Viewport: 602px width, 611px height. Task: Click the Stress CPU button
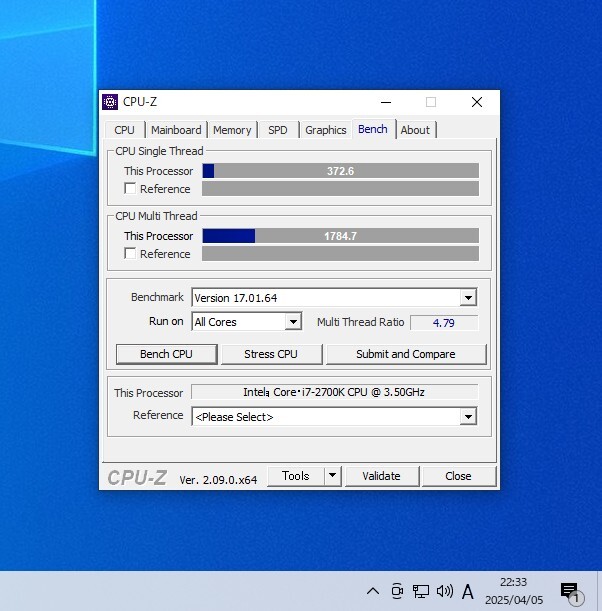point(271,354)
